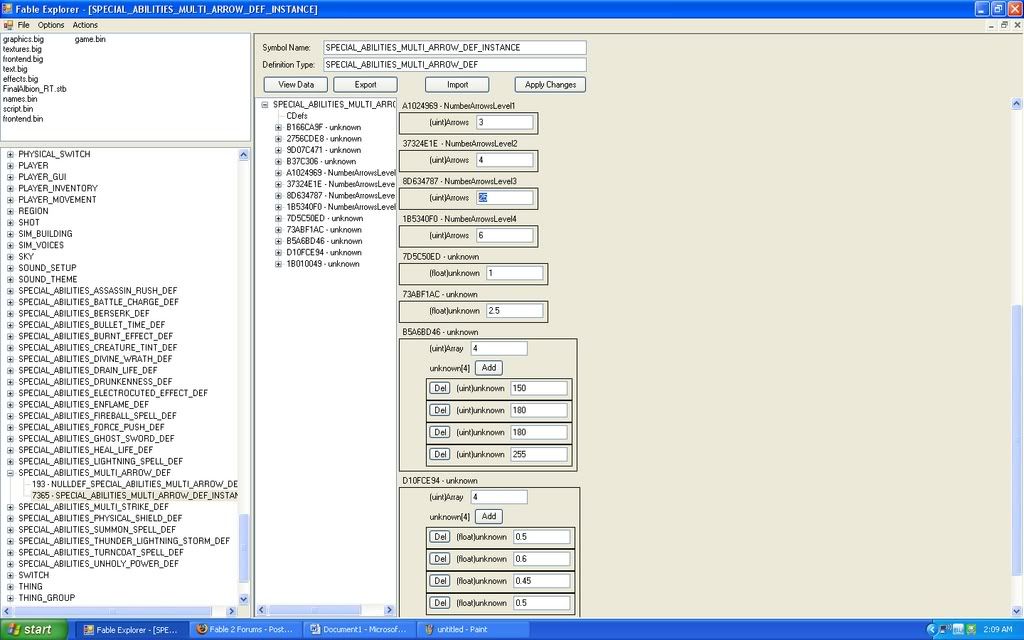Click the Fable Explorer title bar icon
This screenshot has height=640, width=1024.
(7, 9)
